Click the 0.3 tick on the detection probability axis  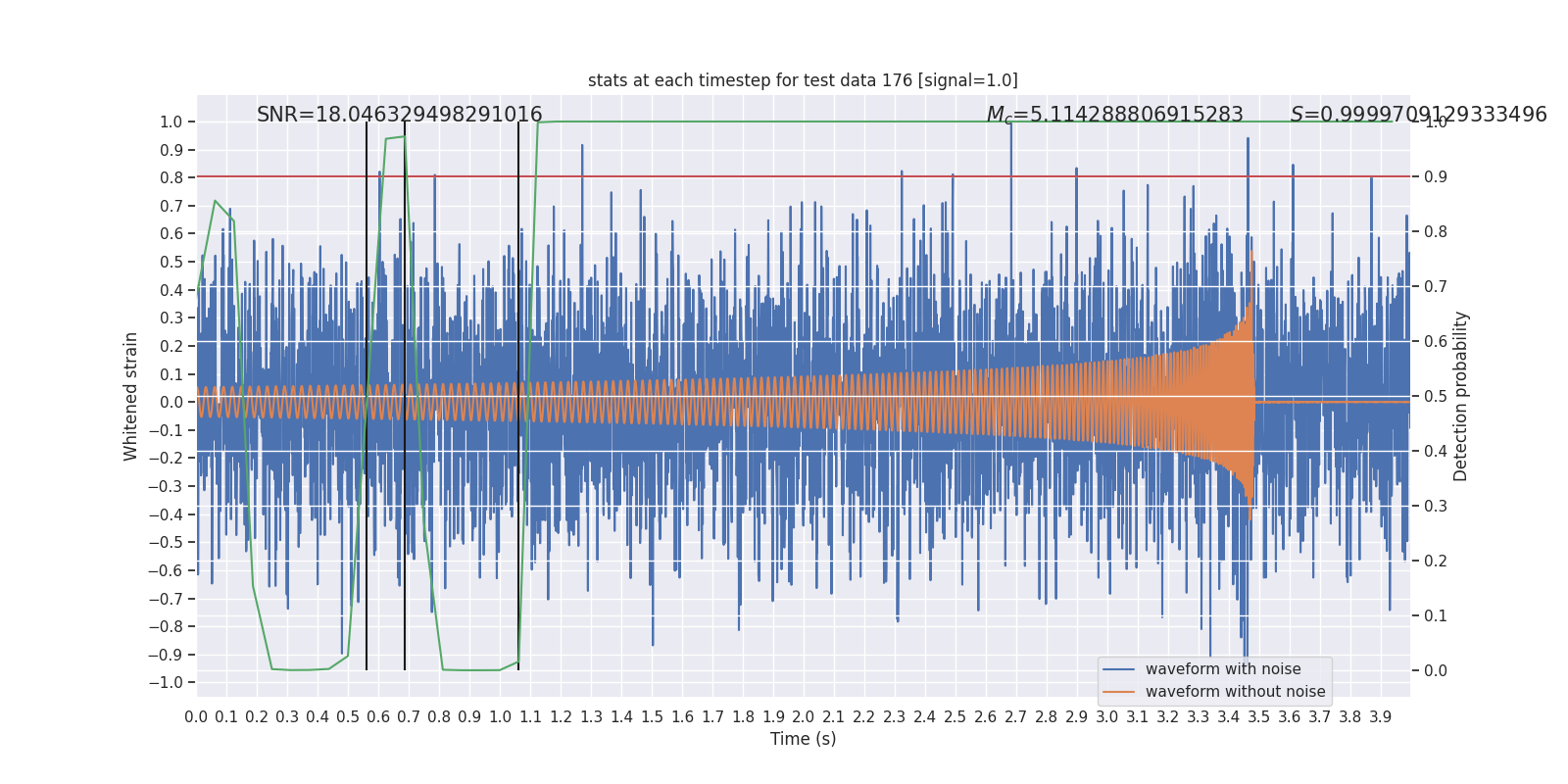click(x=1436, y=507)
